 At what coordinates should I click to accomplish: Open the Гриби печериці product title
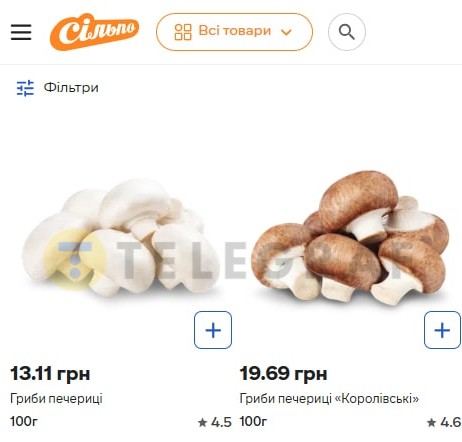[x=56, y=398]
